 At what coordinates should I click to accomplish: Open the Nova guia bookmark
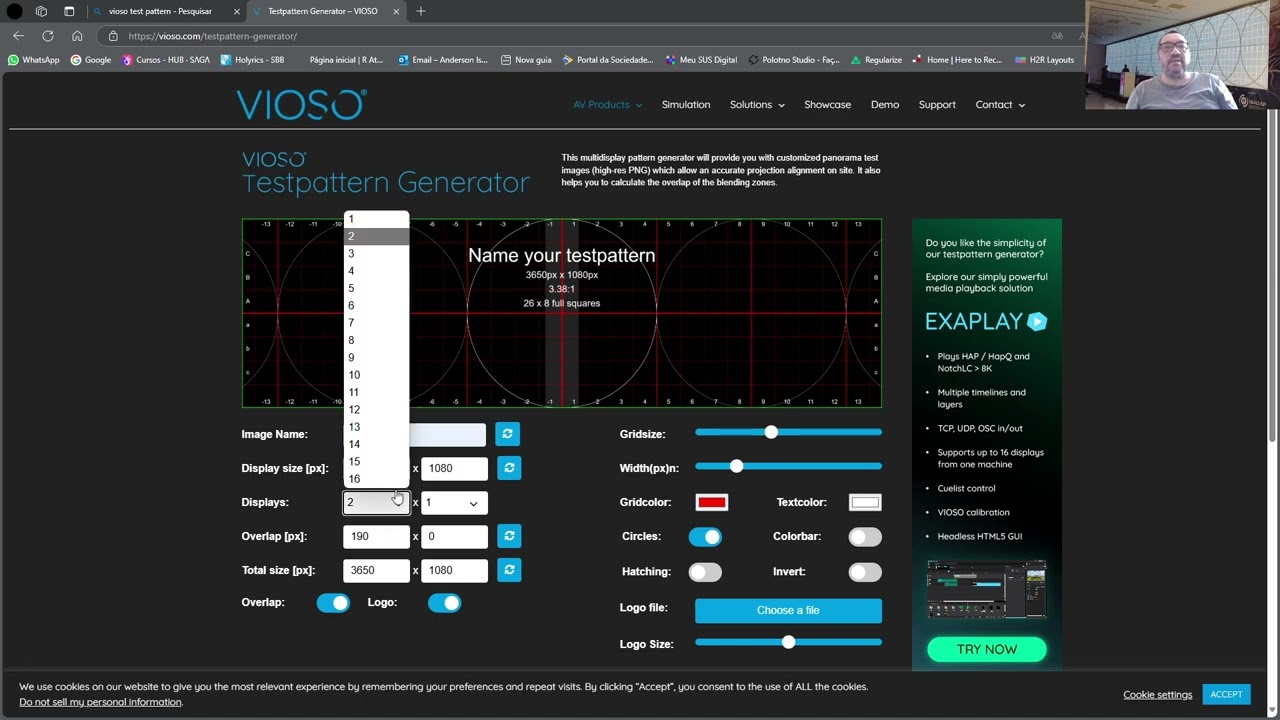tap(525, 60)
